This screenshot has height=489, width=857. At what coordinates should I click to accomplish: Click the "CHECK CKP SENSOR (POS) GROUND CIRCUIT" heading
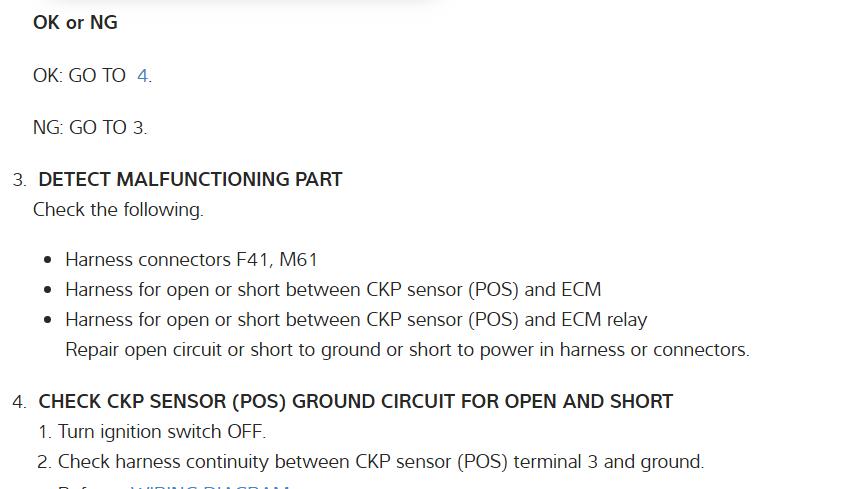click(355, 402)
